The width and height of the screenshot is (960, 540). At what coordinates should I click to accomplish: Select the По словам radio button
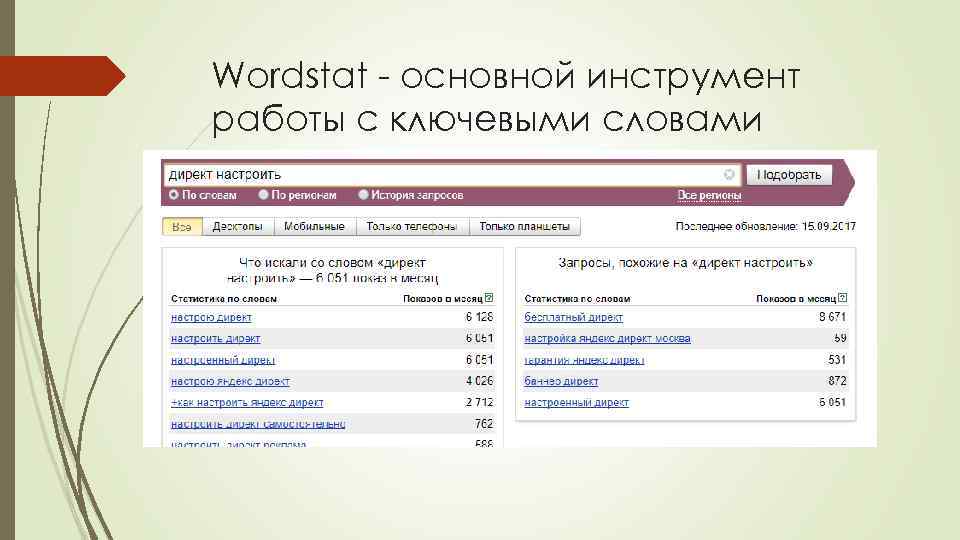click(174, 195)
